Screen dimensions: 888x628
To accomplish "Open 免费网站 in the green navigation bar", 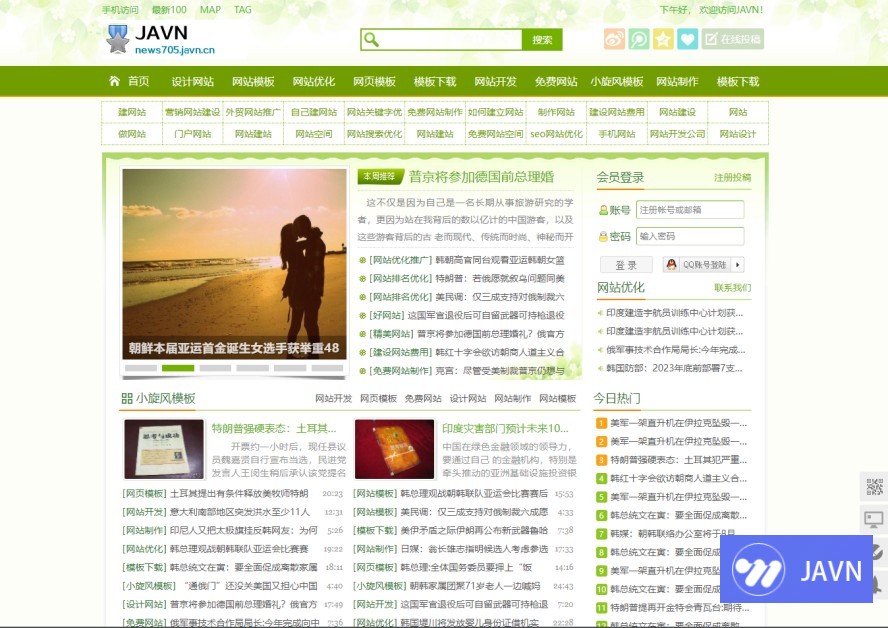I will tap(556, 82).
